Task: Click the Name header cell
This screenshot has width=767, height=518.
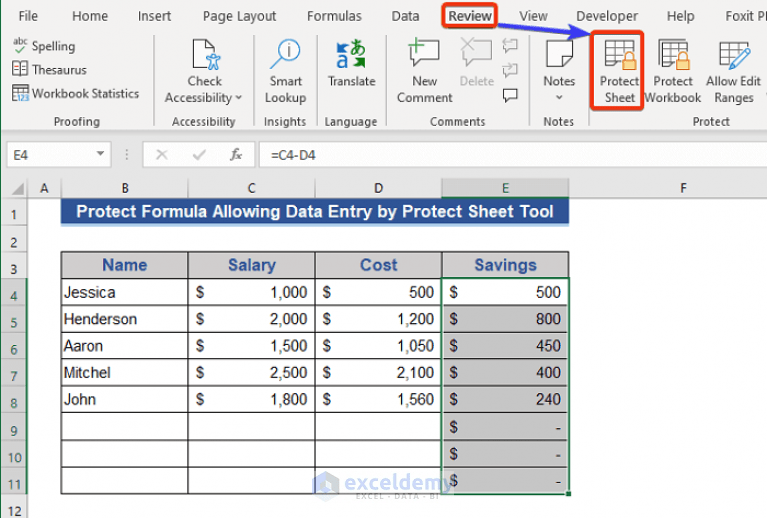Action: (x=125, y=265)
